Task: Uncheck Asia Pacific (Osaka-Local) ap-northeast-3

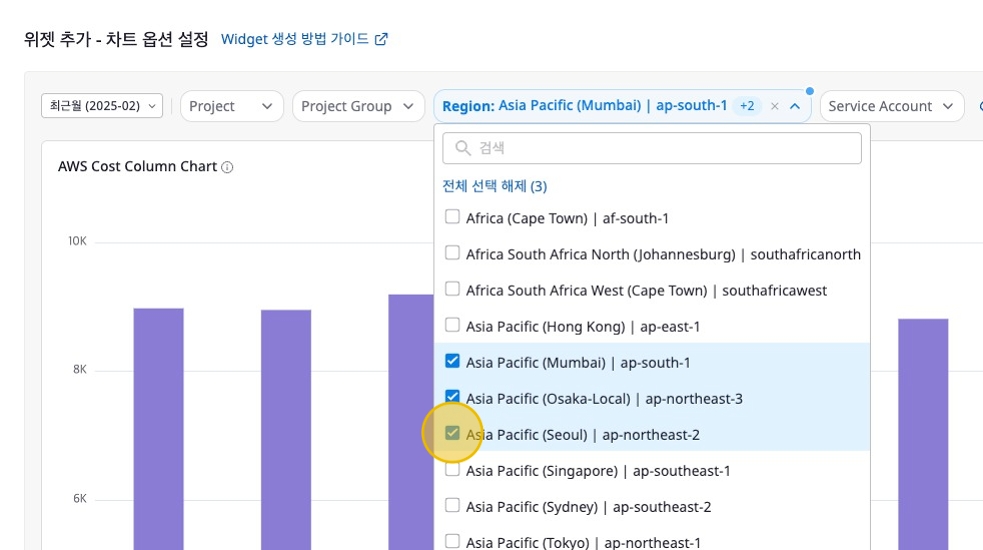Action: coord(453,397)
